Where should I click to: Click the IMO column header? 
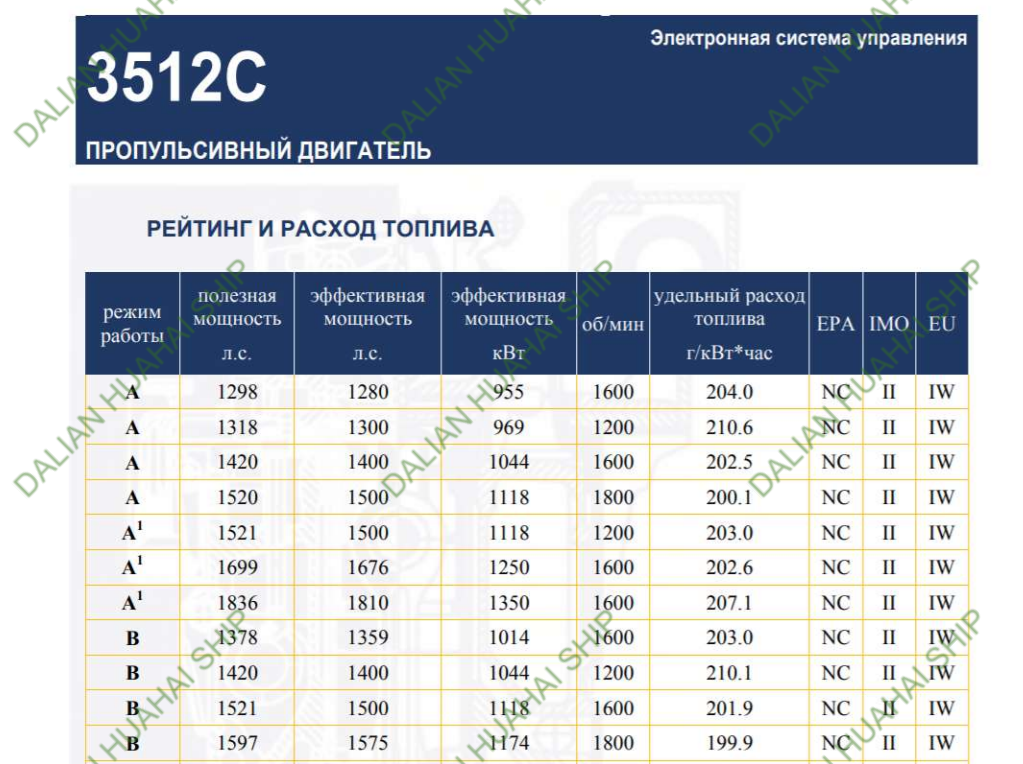[888, 325]
